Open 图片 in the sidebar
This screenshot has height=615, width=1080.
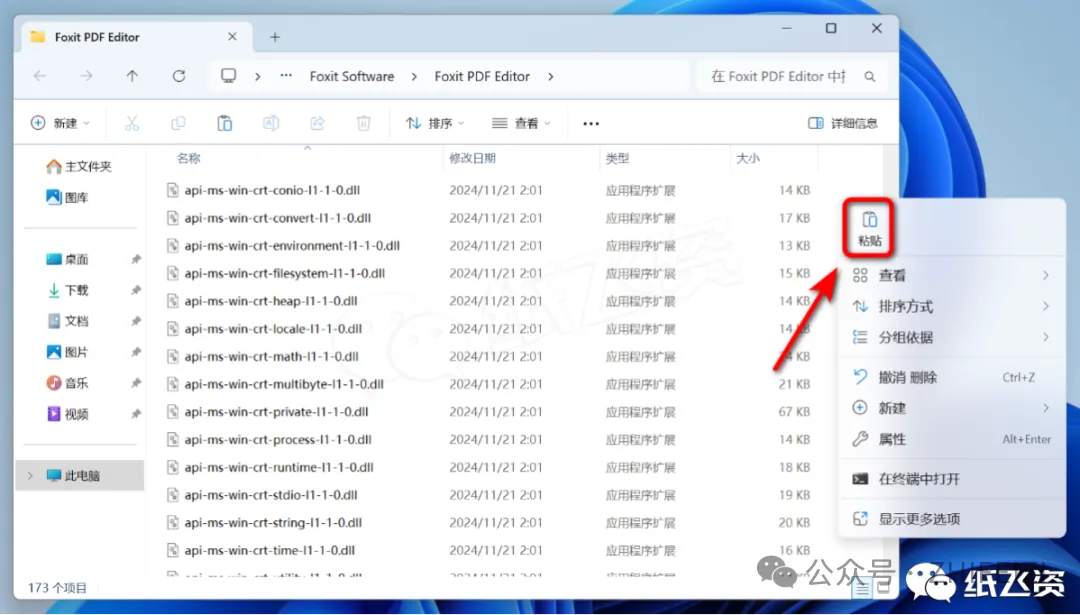click(x=67, y=353)
